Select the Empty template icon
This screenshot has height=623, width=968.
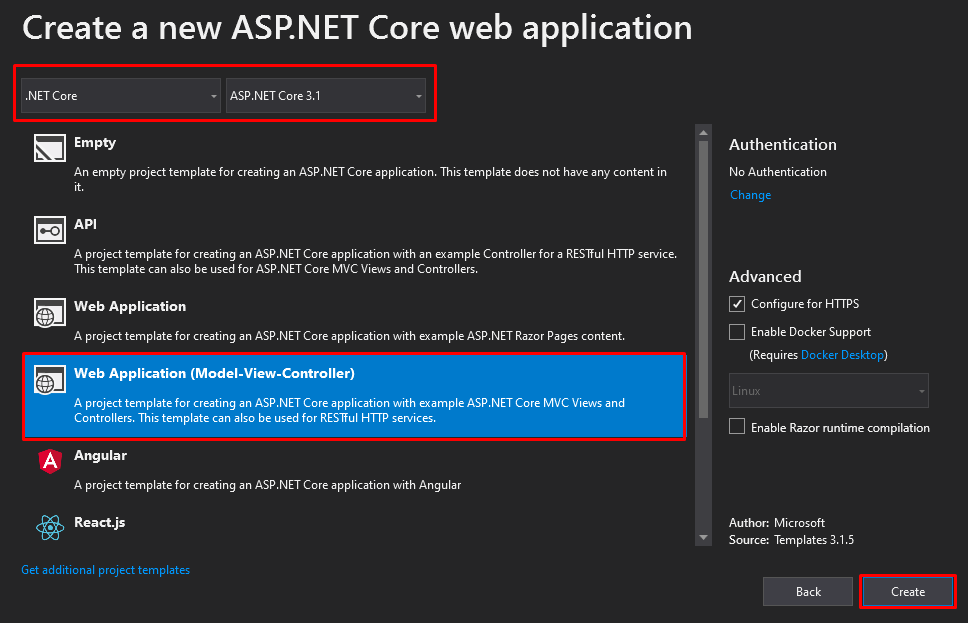click(x=50, y=148)
